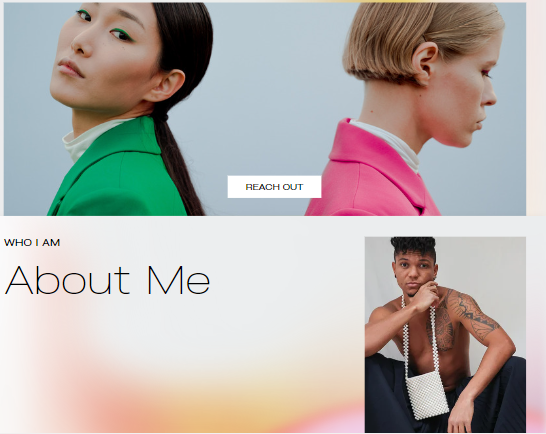Open the portrait photo of the tattooed man
Viewport: 546px width, 434px height.
445,334
